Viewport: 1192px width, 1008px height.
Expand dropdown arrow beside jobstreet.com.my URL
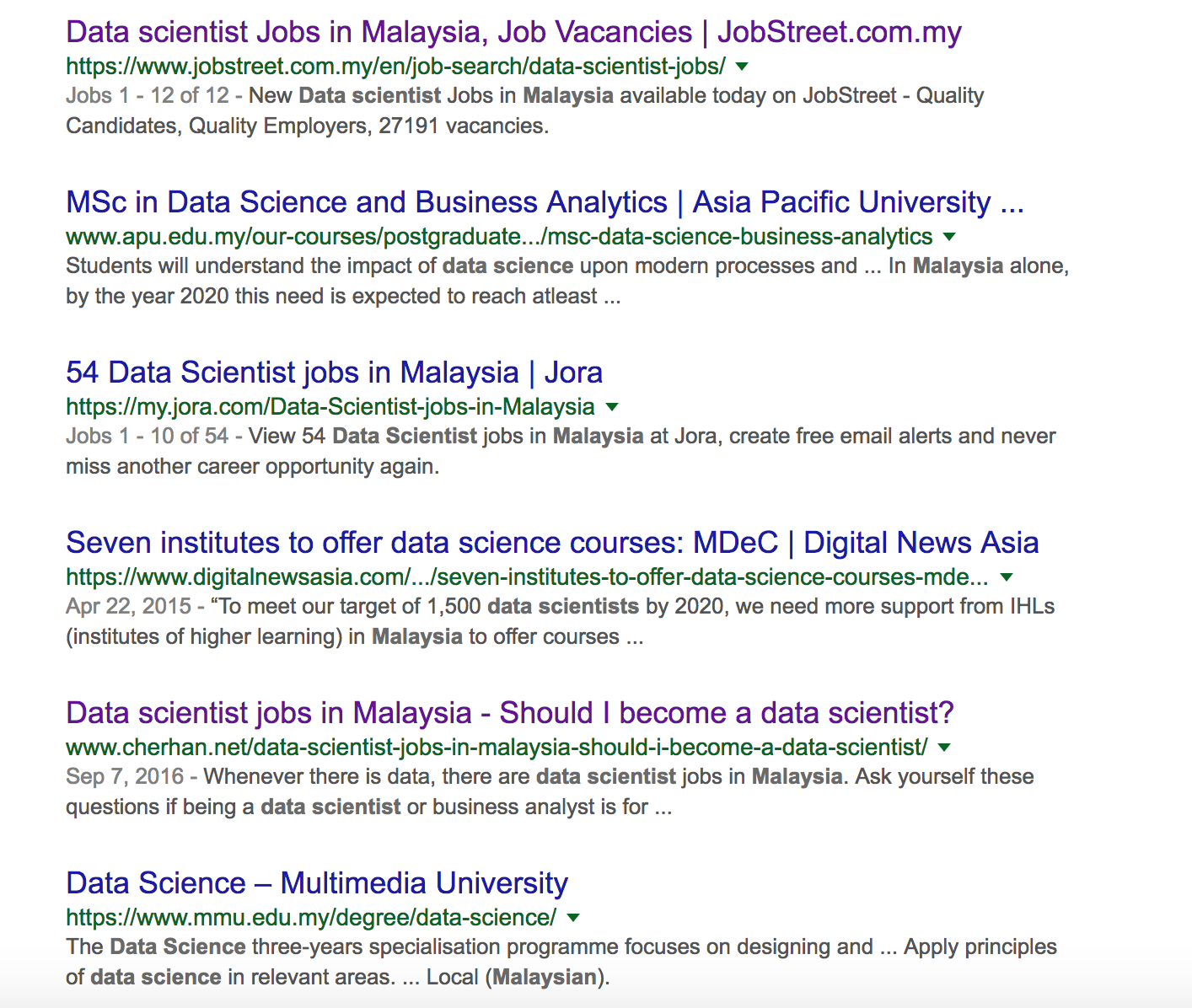click(742, 67)
